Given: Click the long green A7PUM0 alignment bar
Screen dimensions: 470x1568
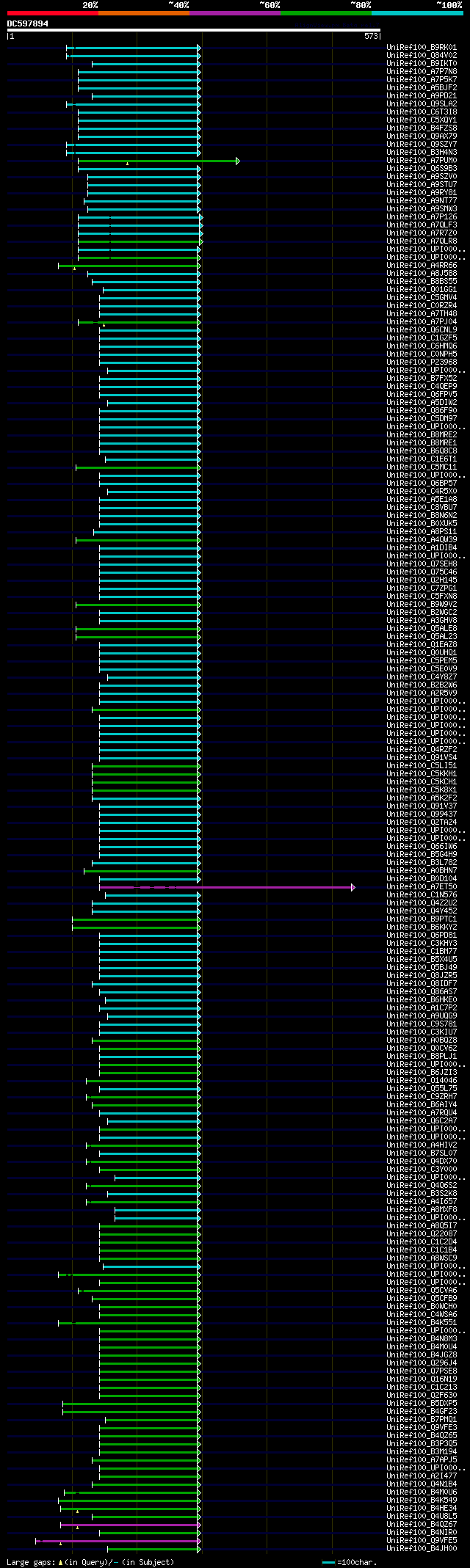Looking at the screenshot, I should coord(158,161).
